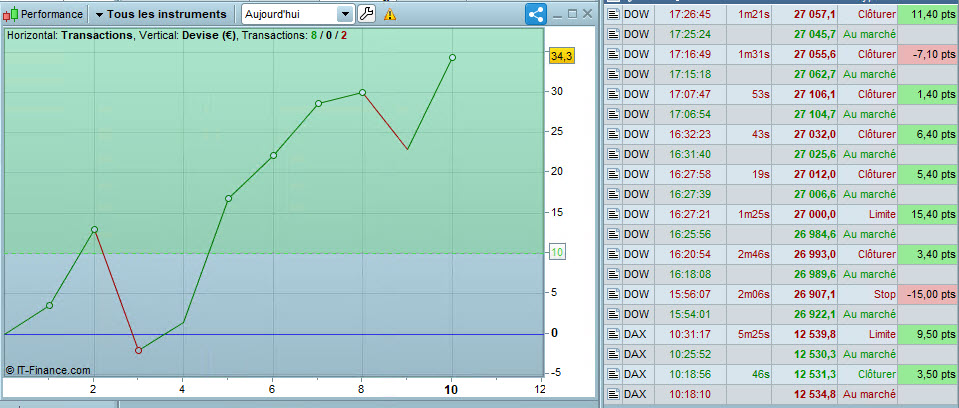Click price 12 534,8 Au marché row
This screenshot has height=408, width=959.
pos(815,394)
